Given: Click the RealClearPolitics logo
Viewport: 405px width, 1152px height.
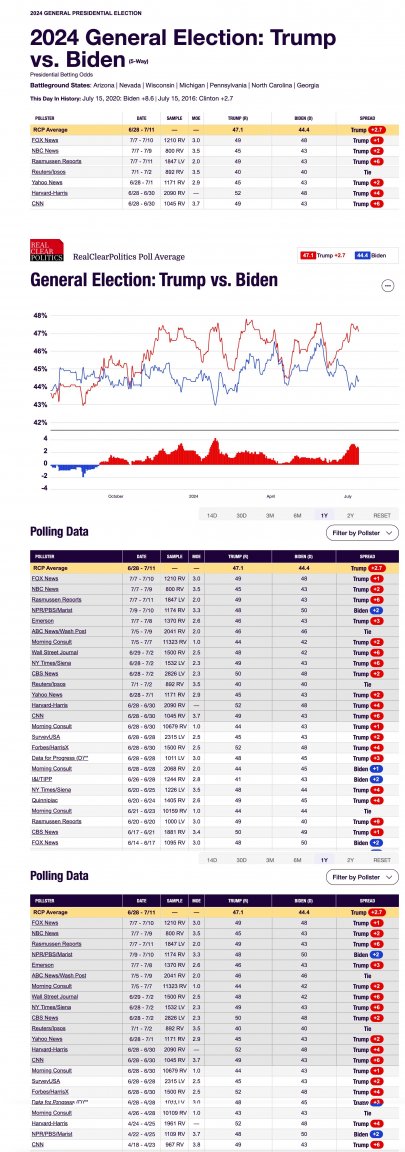Looking at the screenshot, I should pyautogui.click(x=46, y=250).
